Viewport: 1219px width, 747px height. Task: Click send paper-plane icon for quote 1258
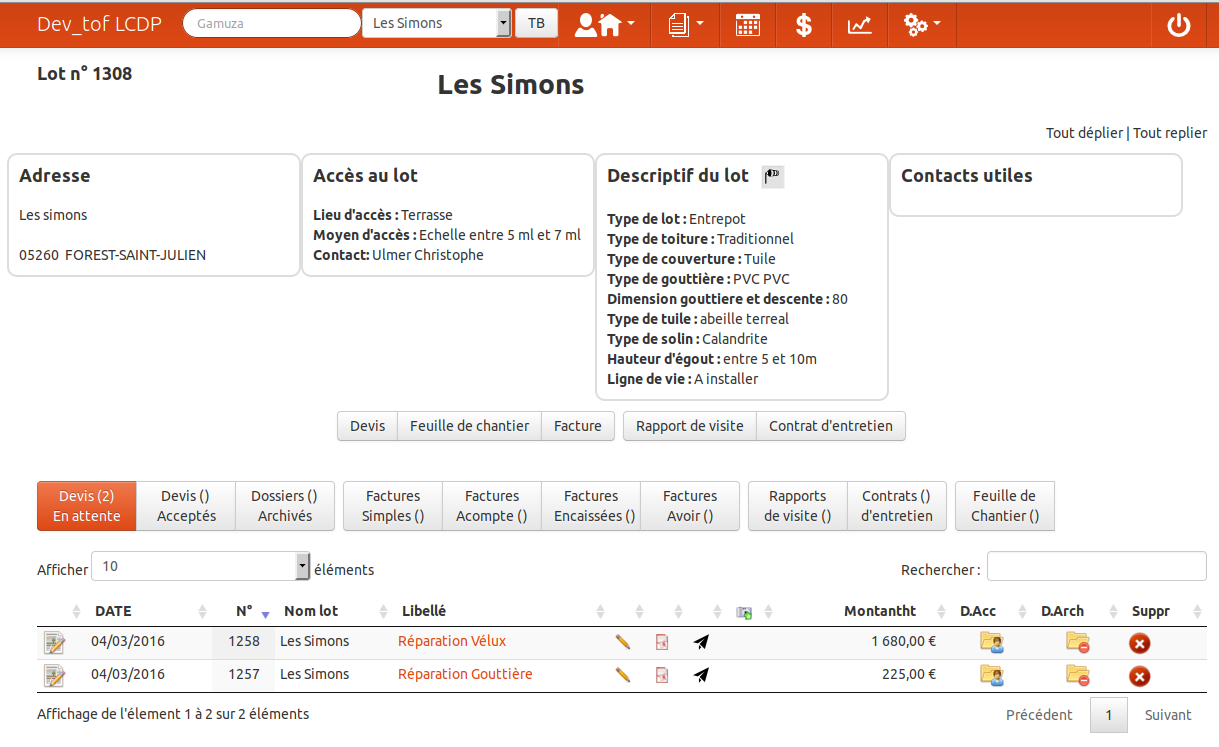point(701,643)
